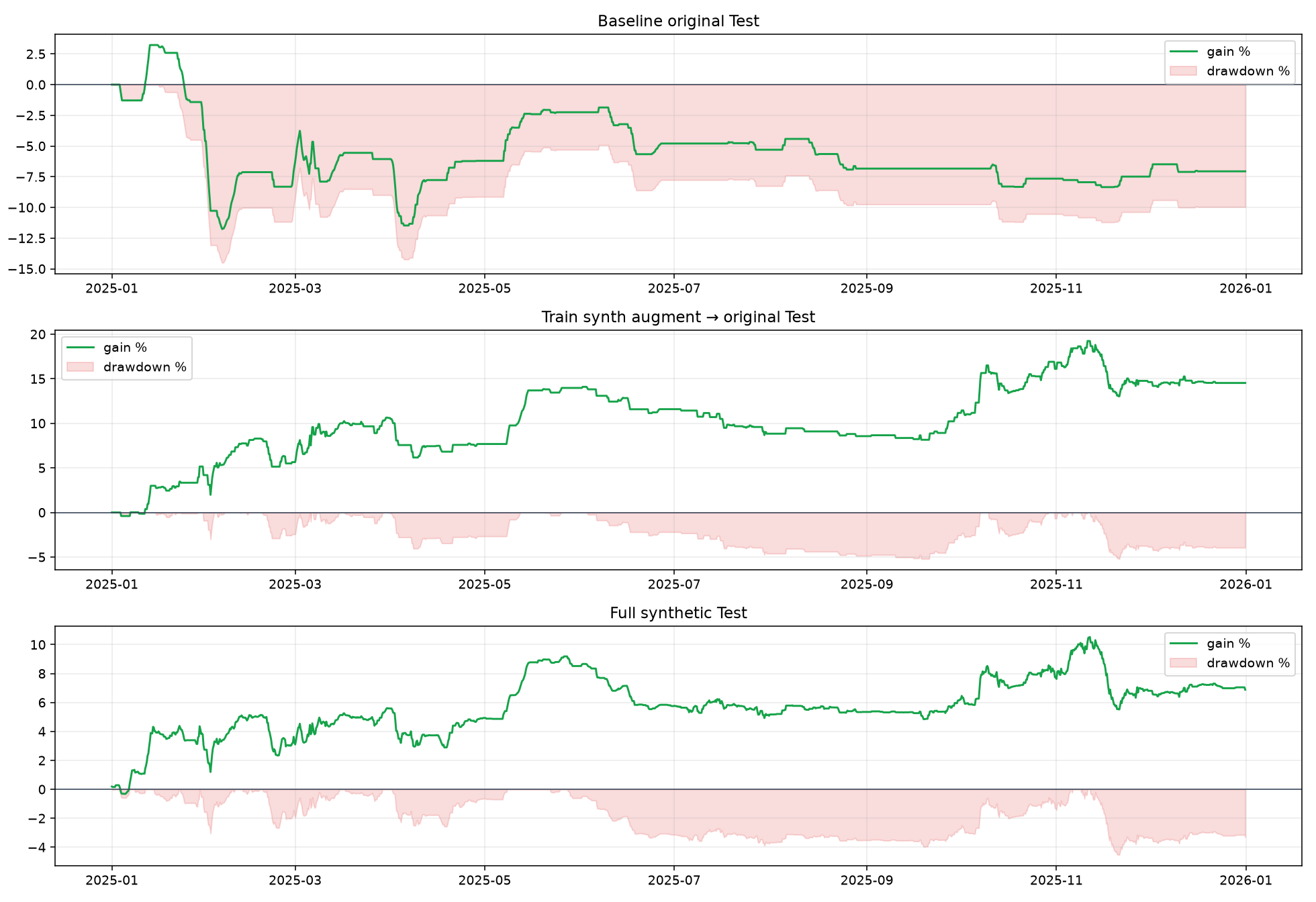
Task: Click "2025-01" x-axis label under Baseline chart
Action: (111, 289)
